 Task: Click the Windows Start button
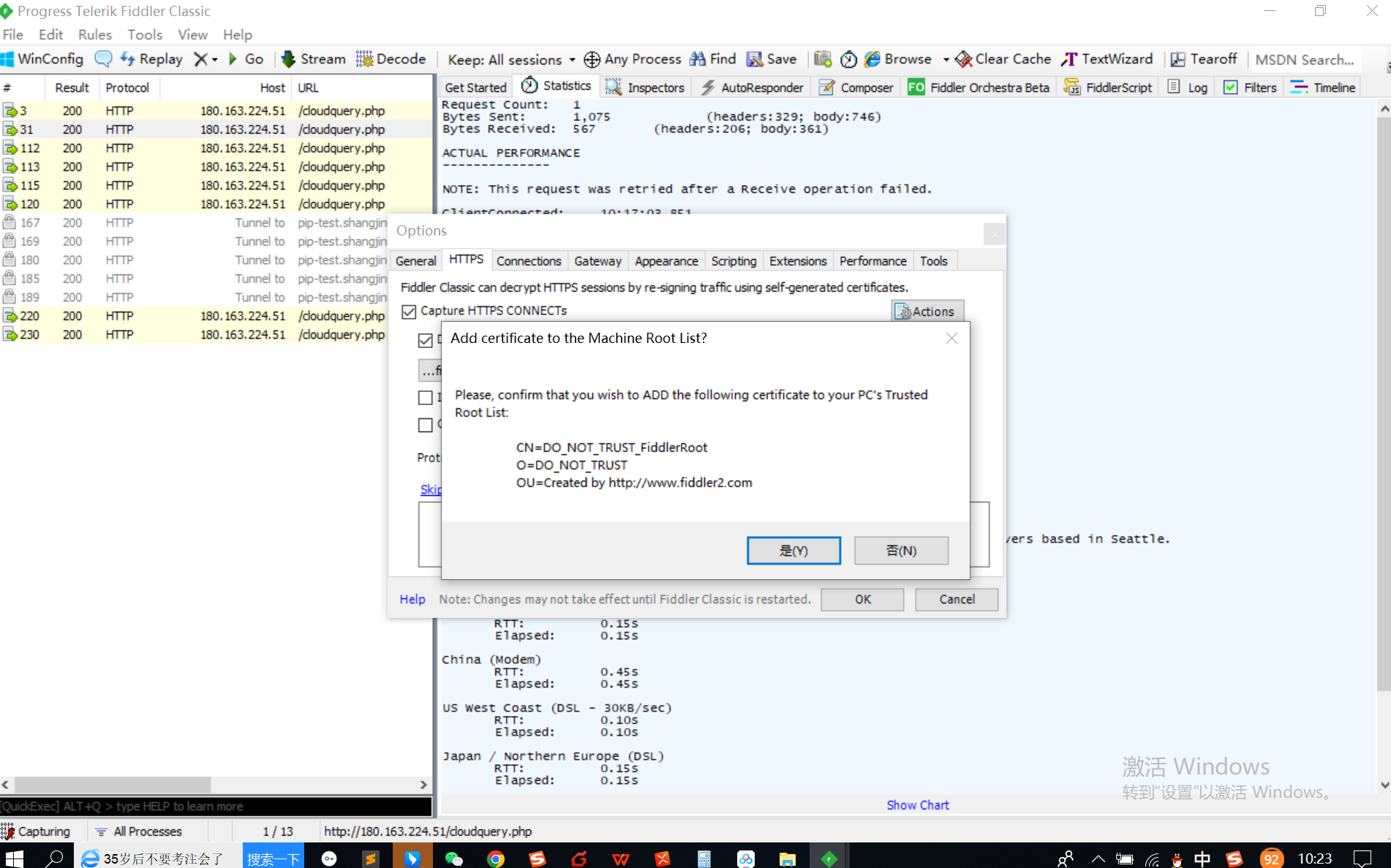click(14, 858)
